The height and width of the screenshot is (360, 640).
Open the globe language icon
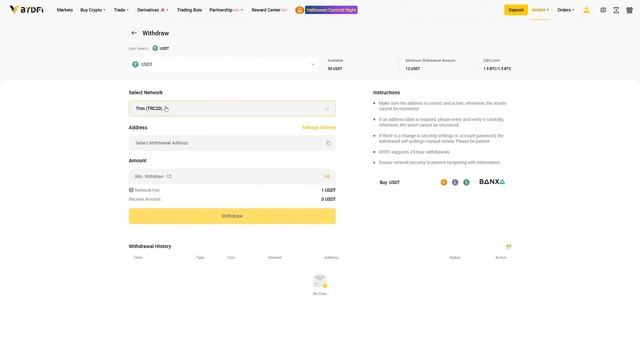603,10
